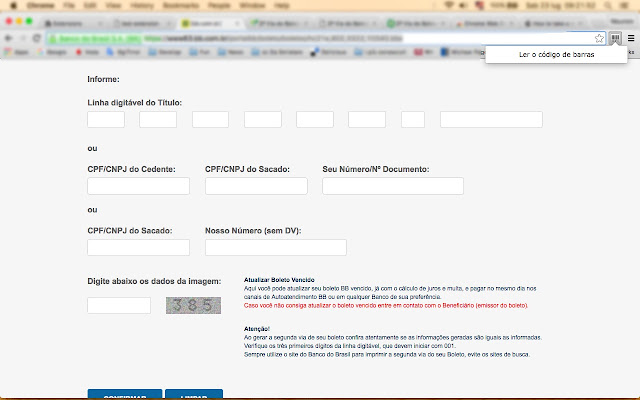The width and height of the screenshot is (640, 400).
Task: Click the barcode reader extension icon
Action: [x=615, y=38]
